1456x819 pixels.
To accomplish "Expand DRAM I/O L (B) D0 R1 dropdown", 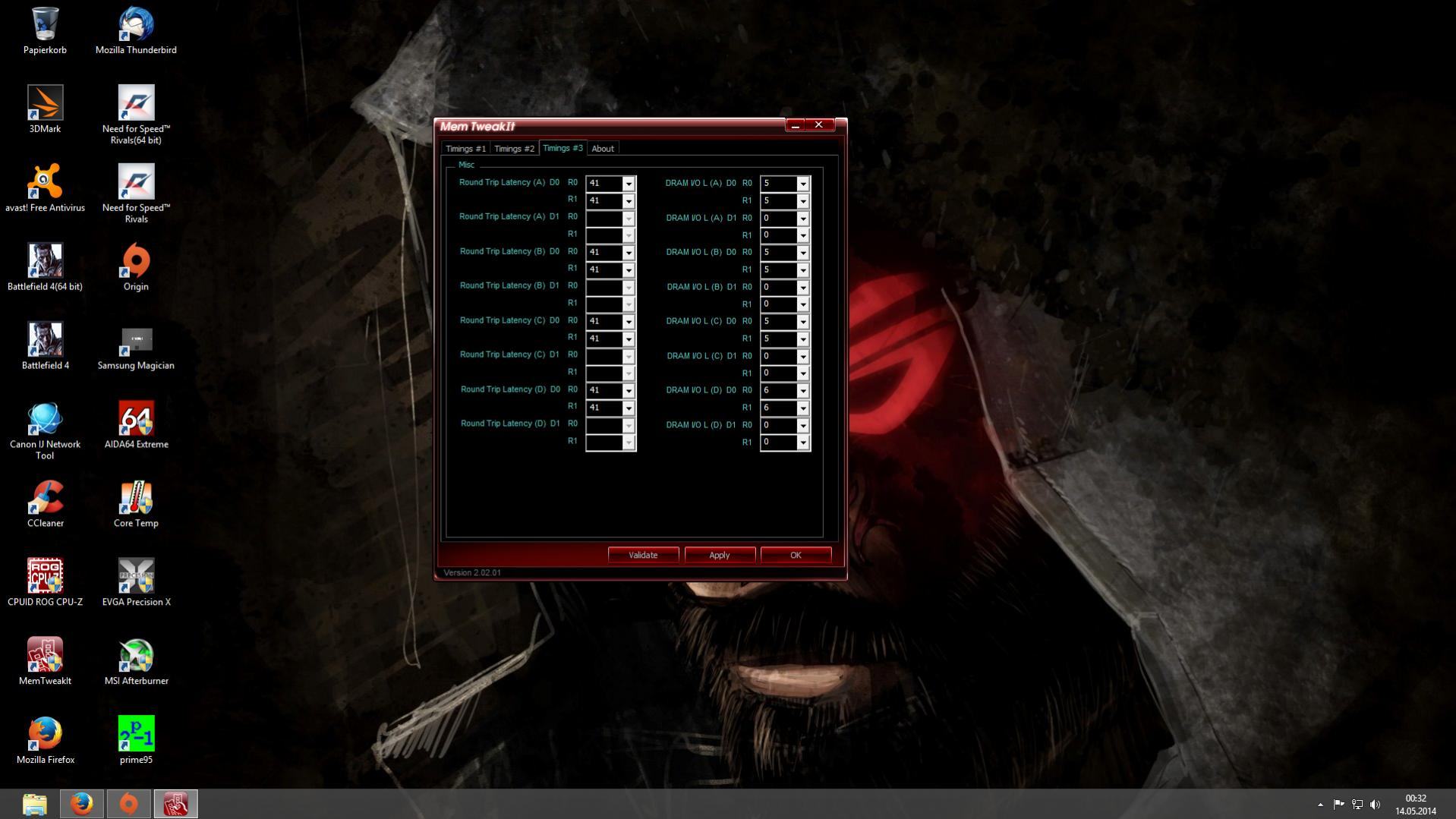I will pos(802,270).
